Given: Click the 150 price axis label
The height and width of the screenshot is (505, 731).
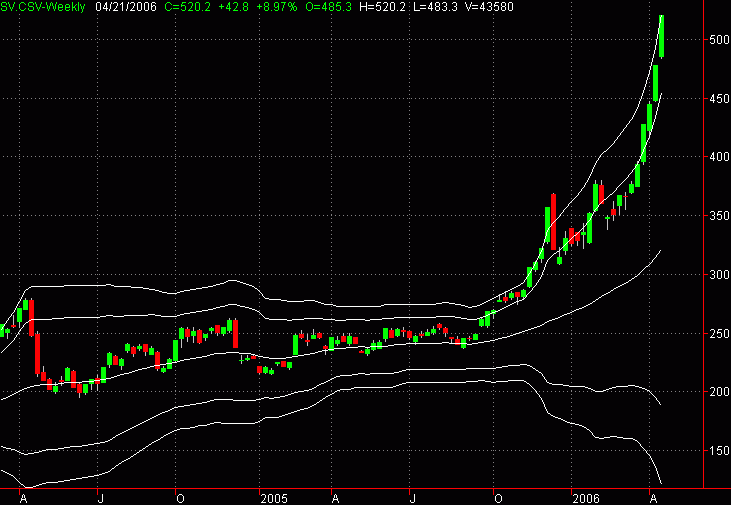Looking at the screenshot, I should tap(719, 450).
